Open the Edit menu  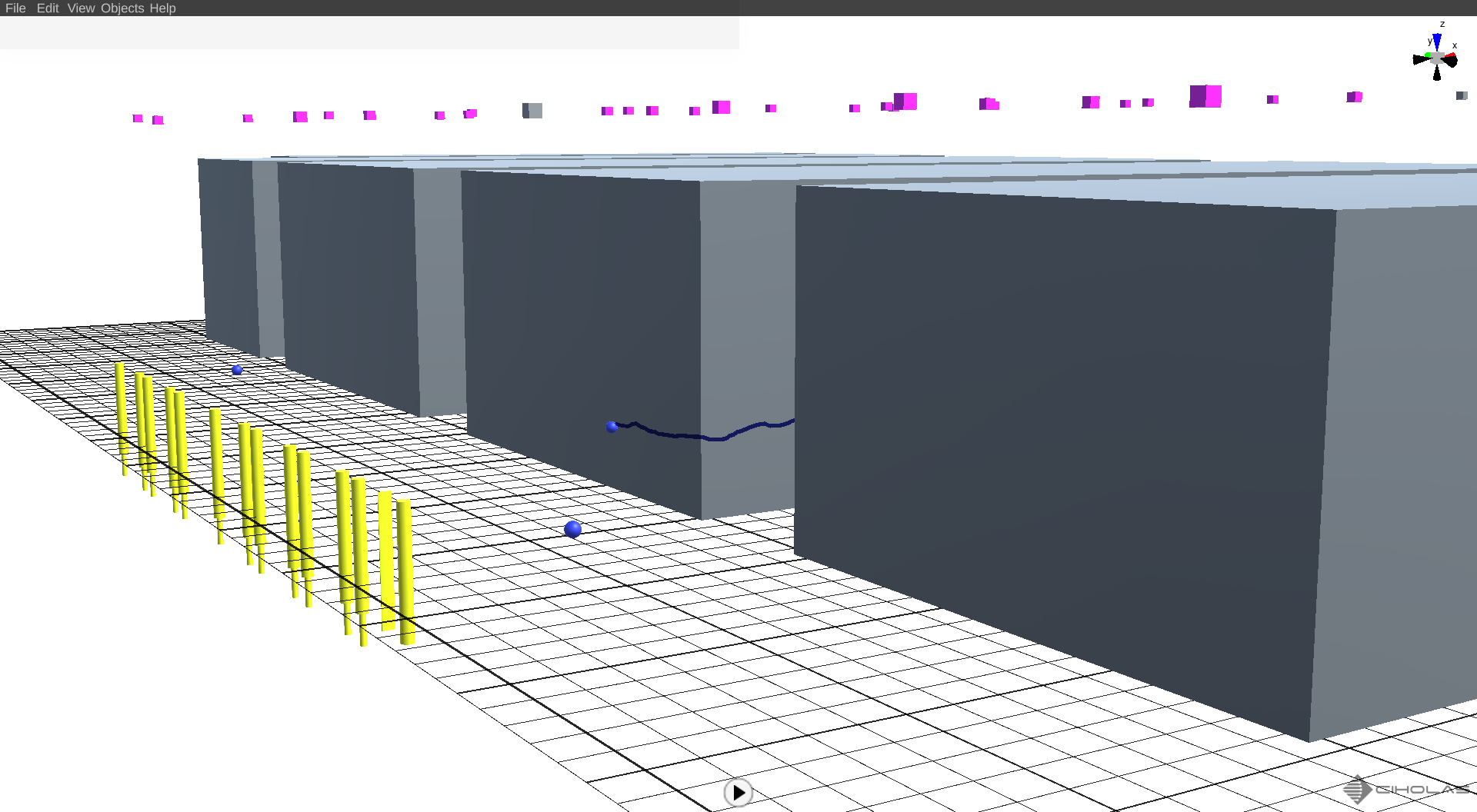(x=48, y=8)
